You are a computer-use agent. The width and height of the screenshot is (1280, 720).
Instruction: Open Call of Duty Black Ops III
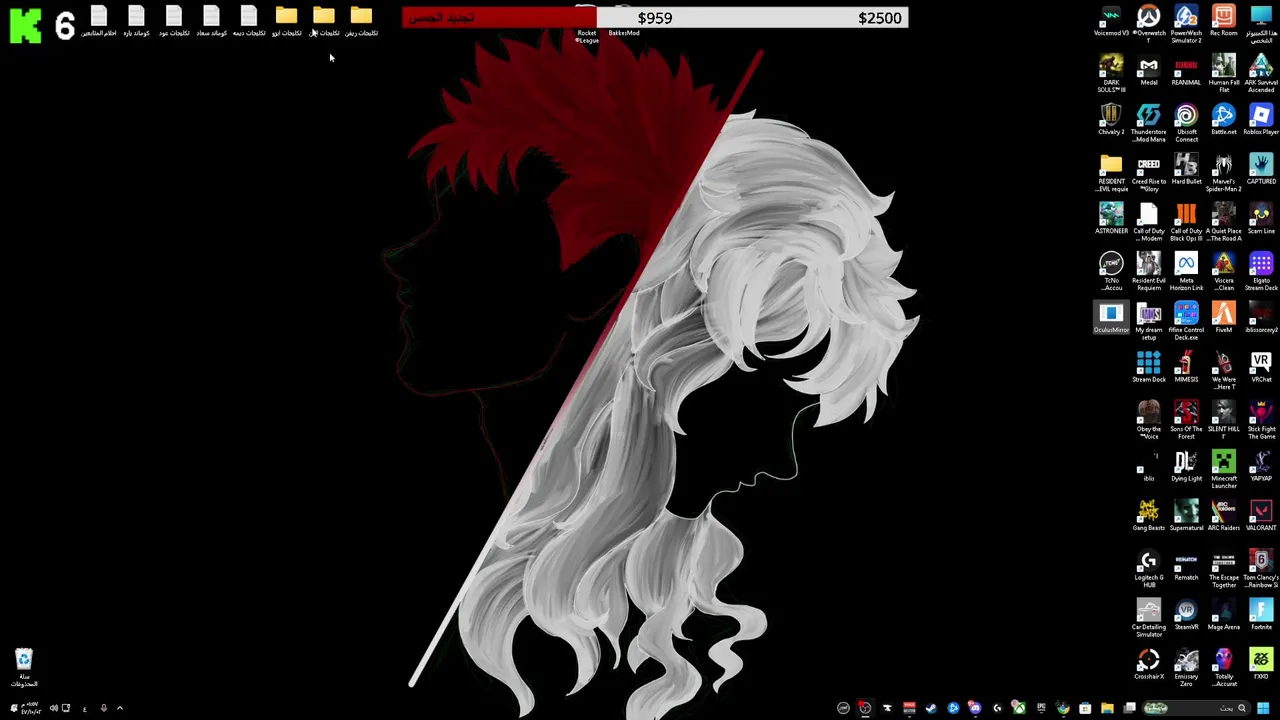click(x=1186, y=221)
